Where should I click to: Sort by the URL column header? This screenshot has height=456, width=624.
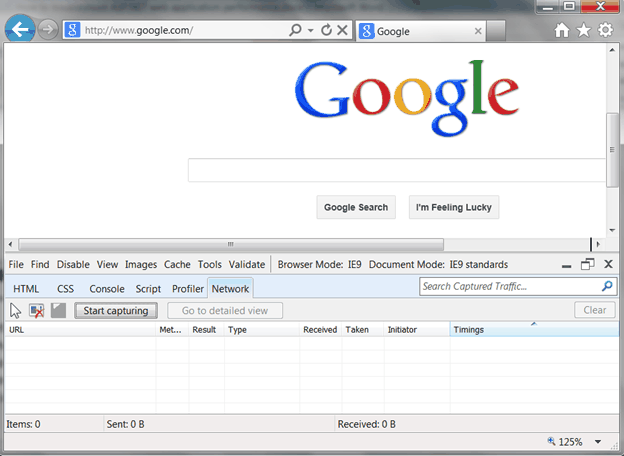(x=80, y=330)
